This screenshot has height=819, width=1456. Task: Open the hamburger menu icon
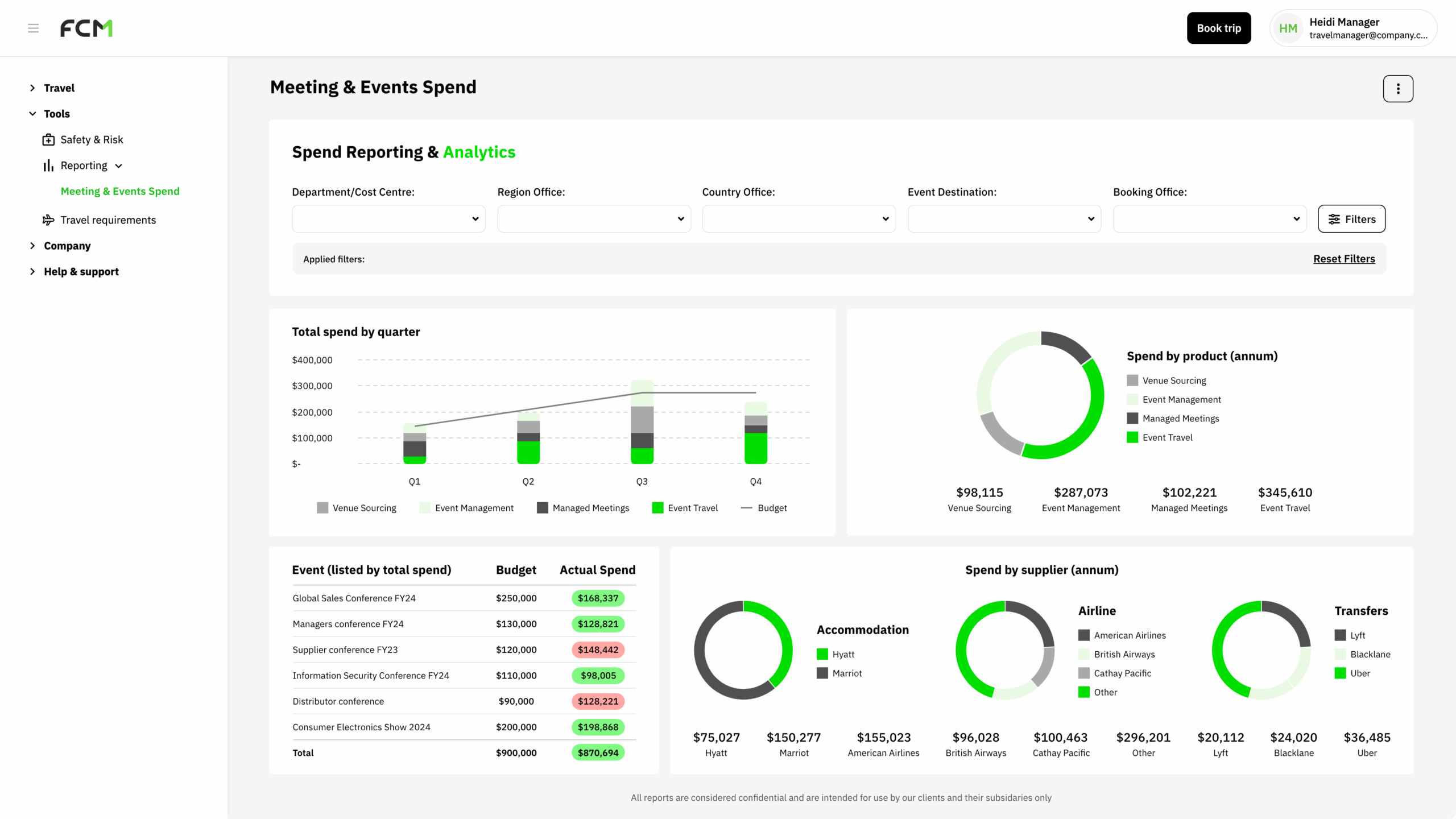33,28
